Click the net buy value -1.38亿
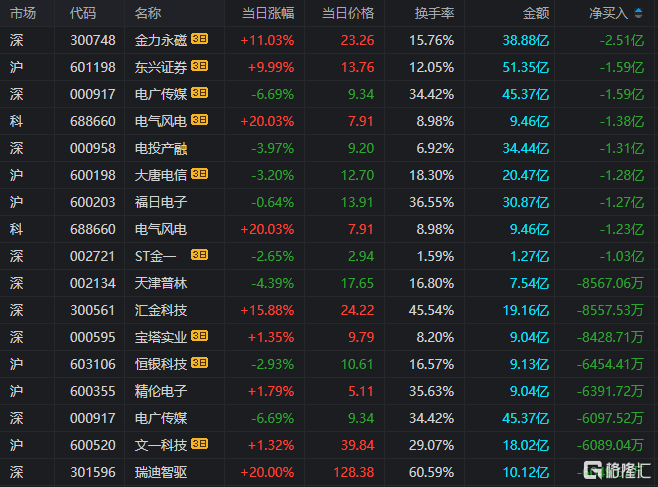 click(x=622, y=121)
